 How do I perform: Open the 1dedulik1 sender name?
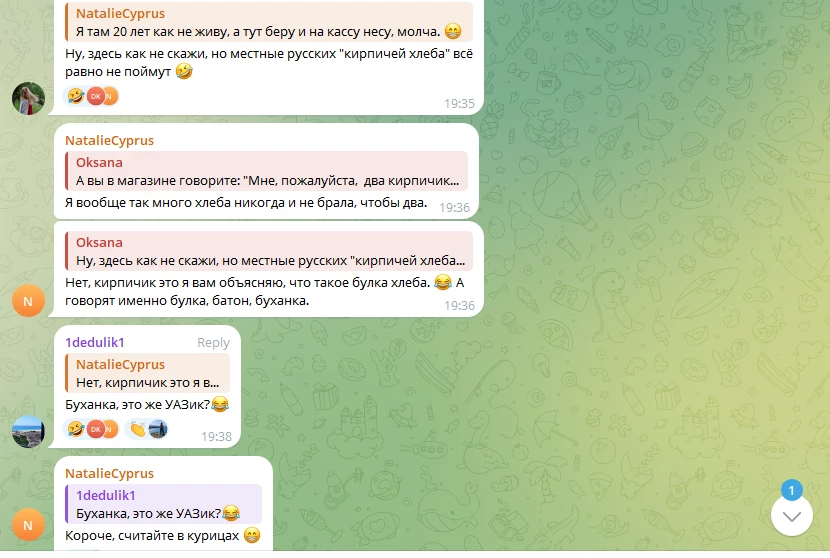pos(95,343)
